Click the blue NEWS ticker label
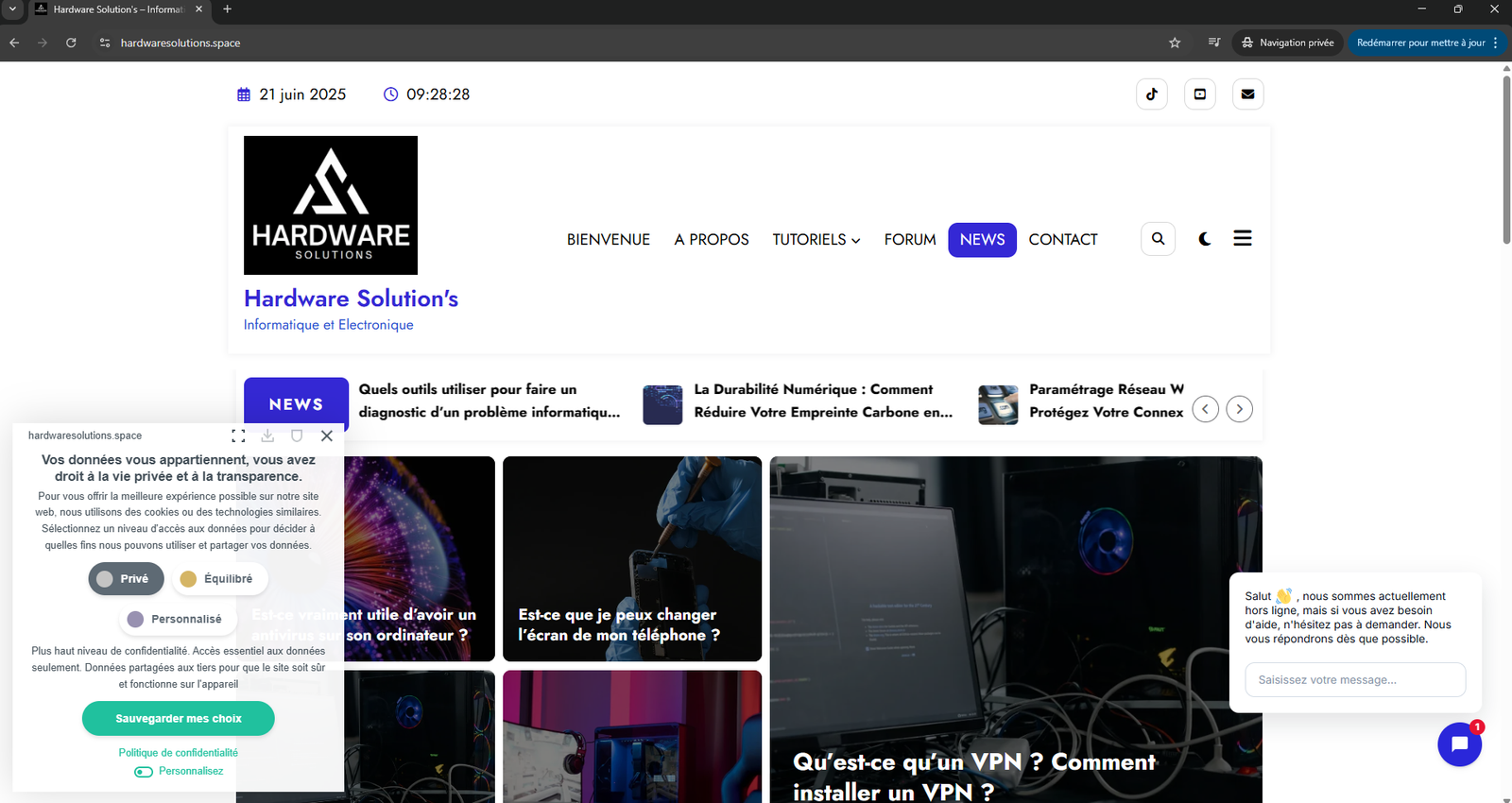 pos(296,403)
